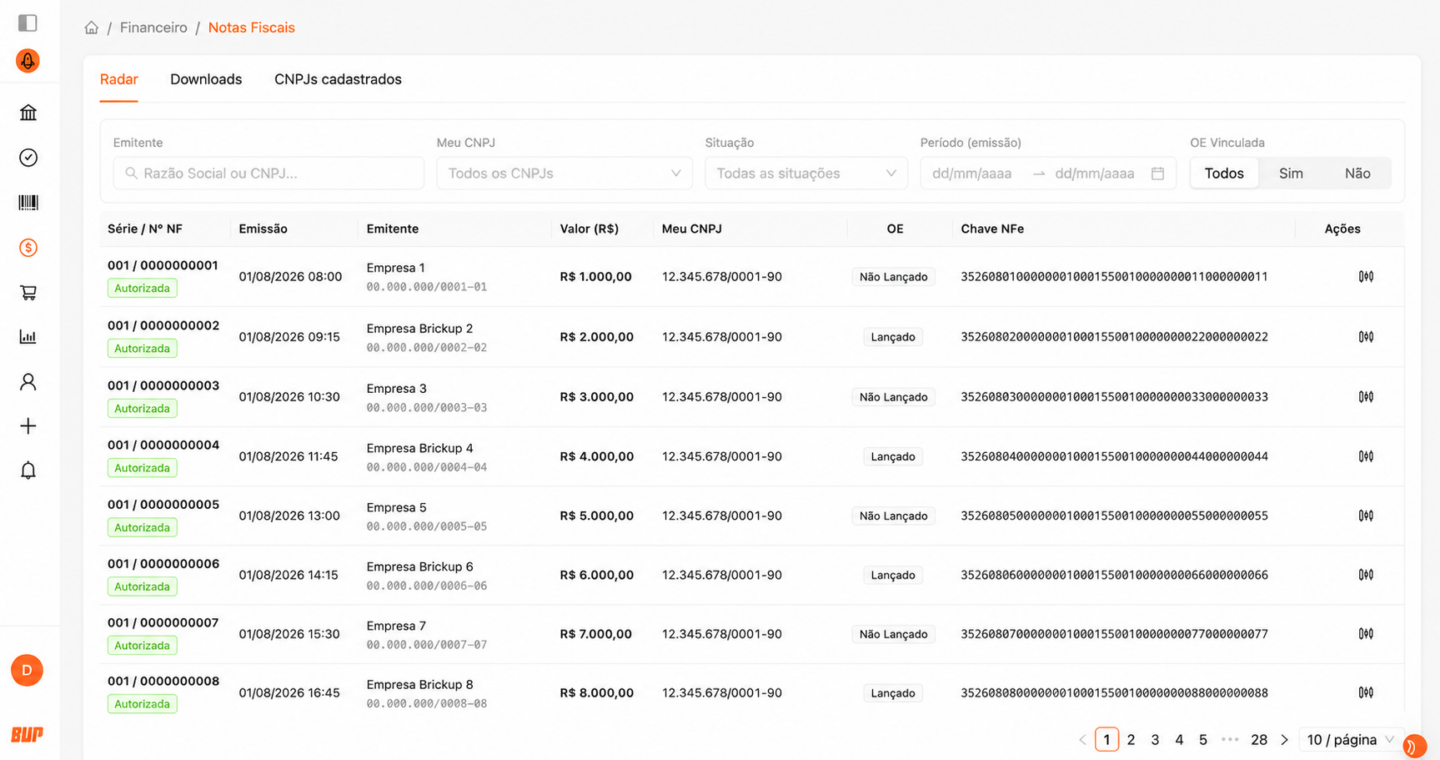Image resolution: width=1440 pixels, height=760 pixels.
Task: Click the action icon for NF 0000000001
Action: coord(1366,276)
